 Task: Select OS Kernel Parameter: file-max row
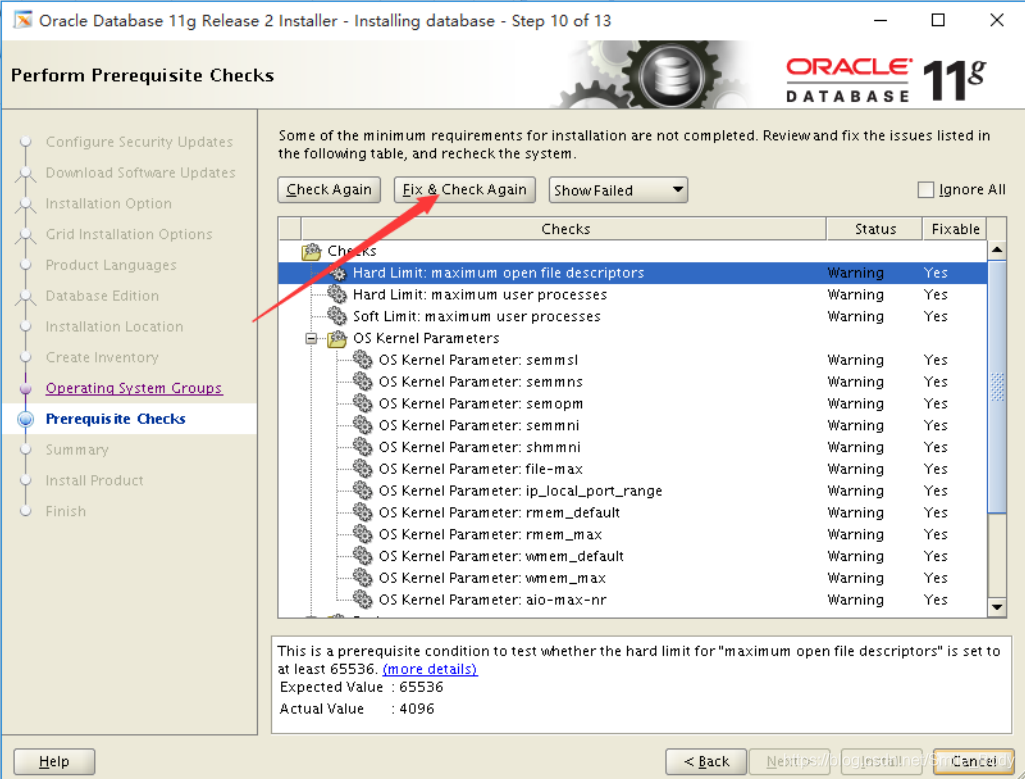coord(633,469)
